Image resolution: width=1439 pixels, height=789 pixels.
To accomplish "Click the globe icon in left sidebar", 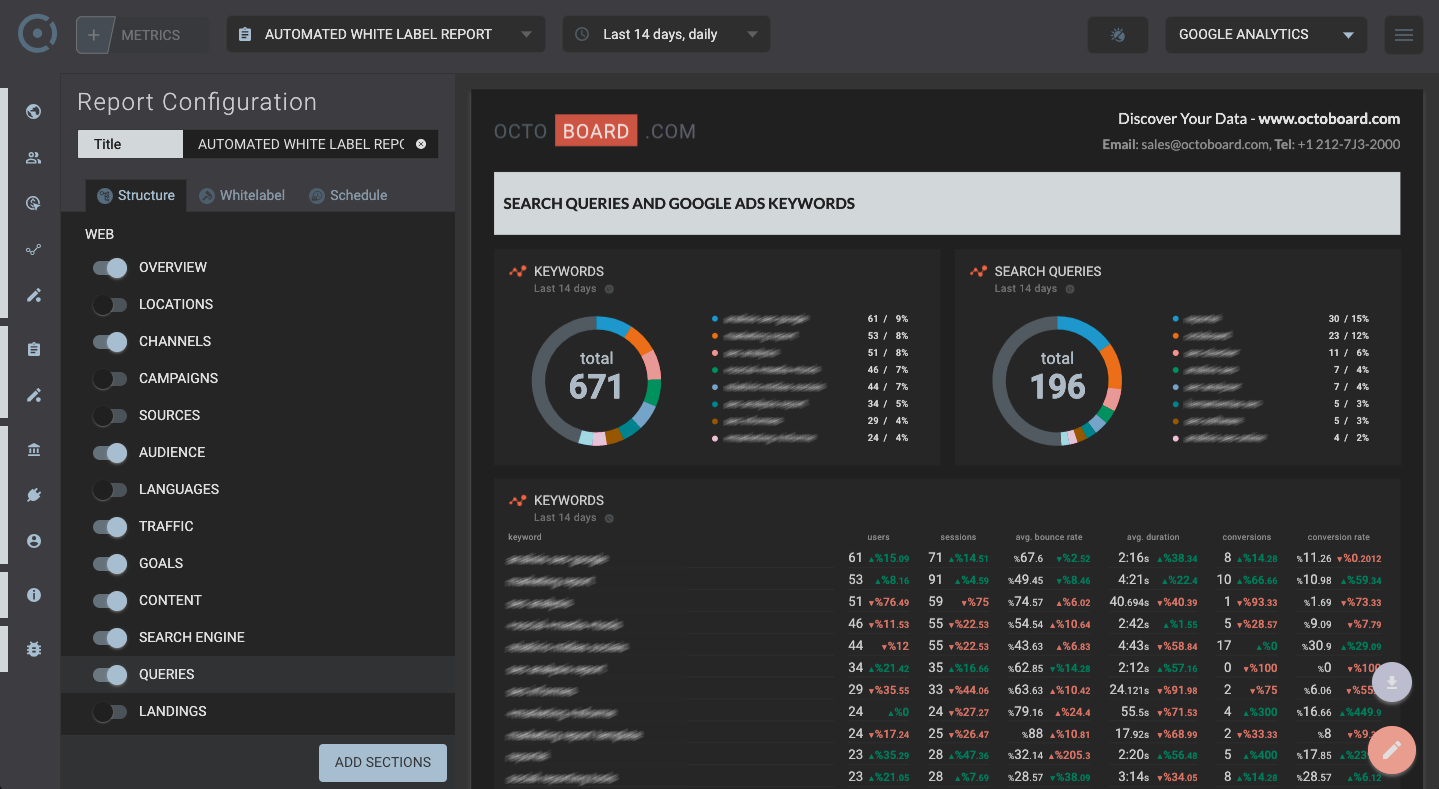I will 34,112.
